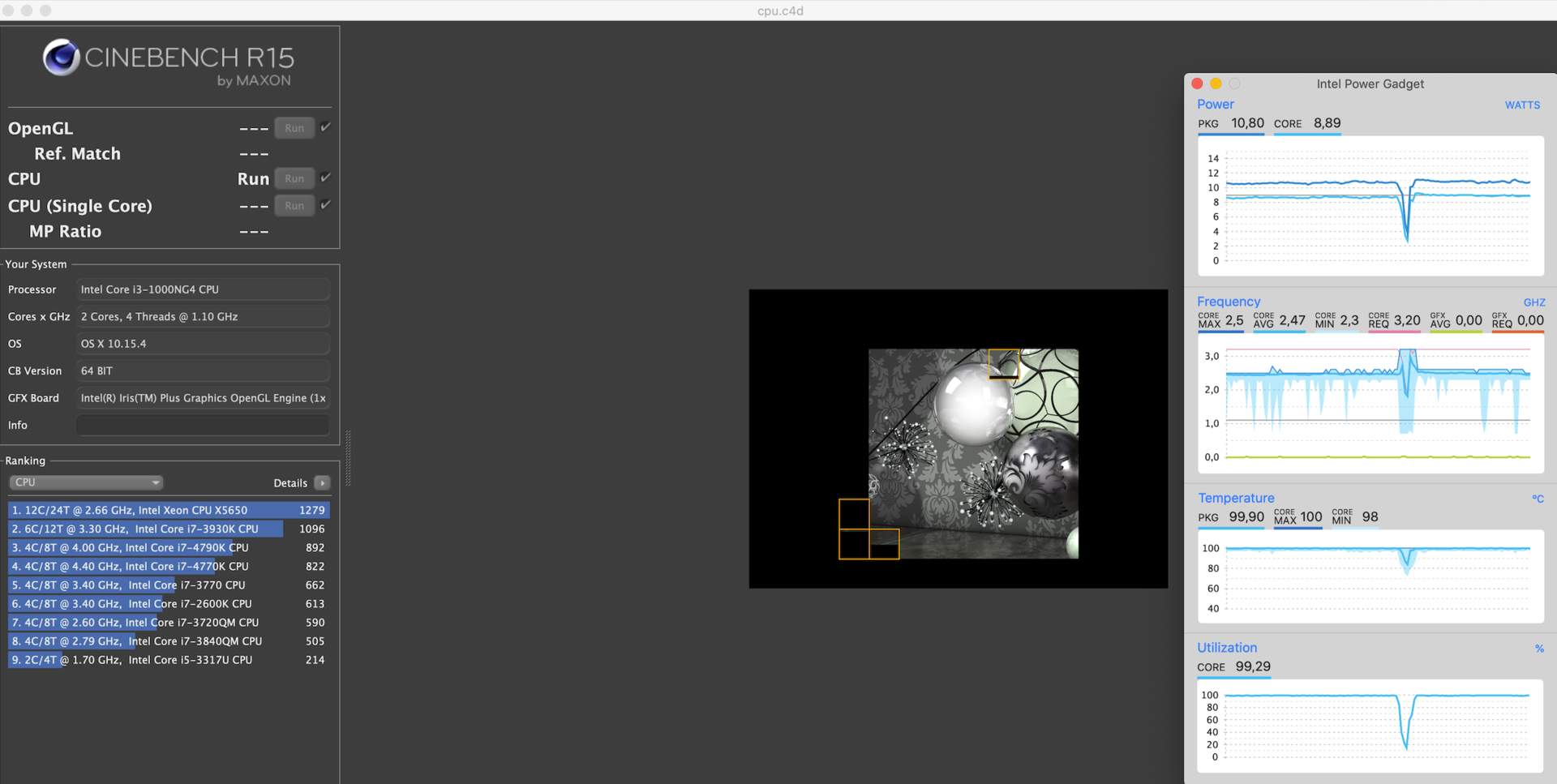
Task: Select ranking row Intel Core i7-3930K CPU
Action: (169, 529)
